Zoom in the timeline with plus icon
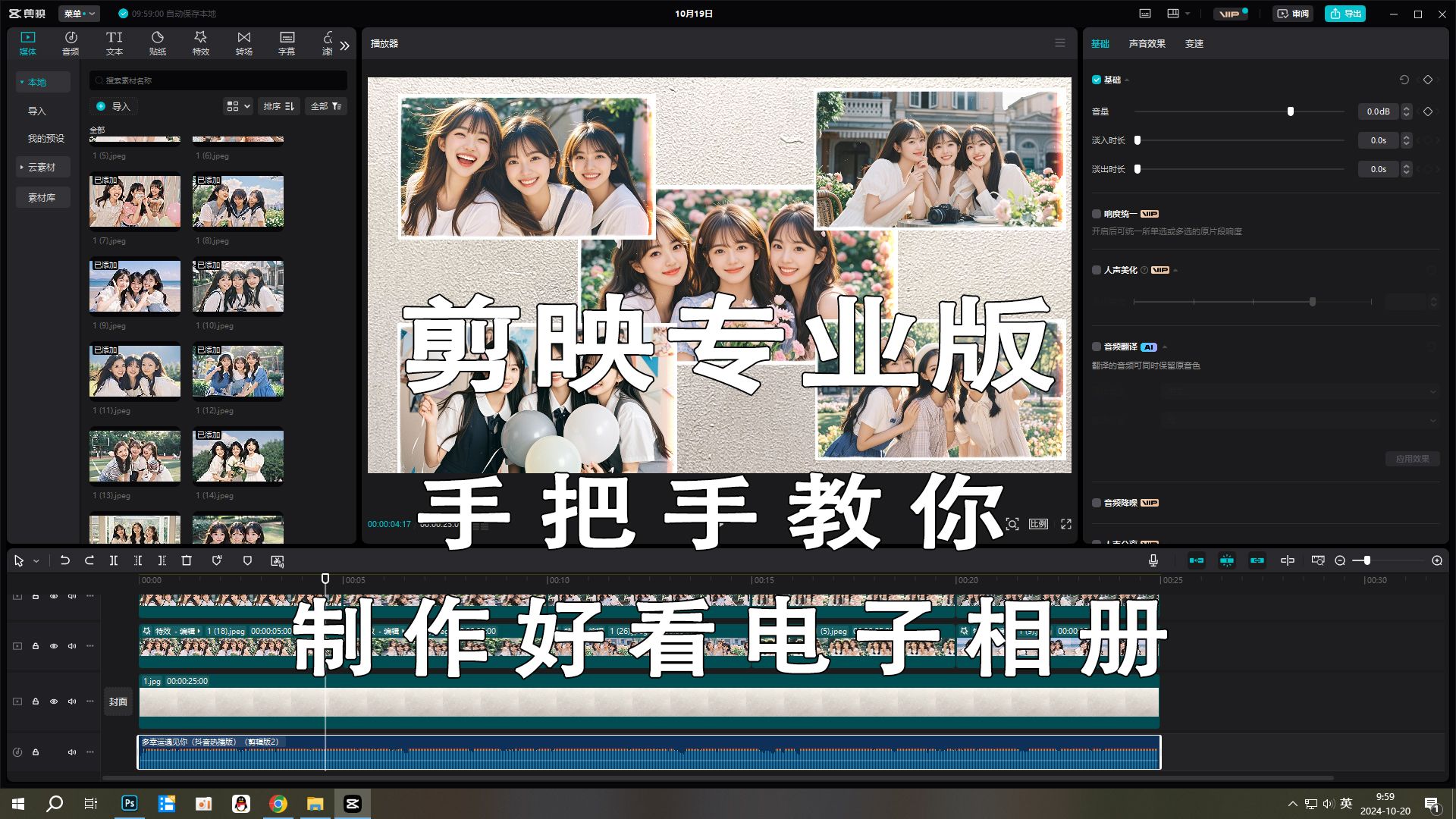The image size is (1456, 819). (1437, 560)
